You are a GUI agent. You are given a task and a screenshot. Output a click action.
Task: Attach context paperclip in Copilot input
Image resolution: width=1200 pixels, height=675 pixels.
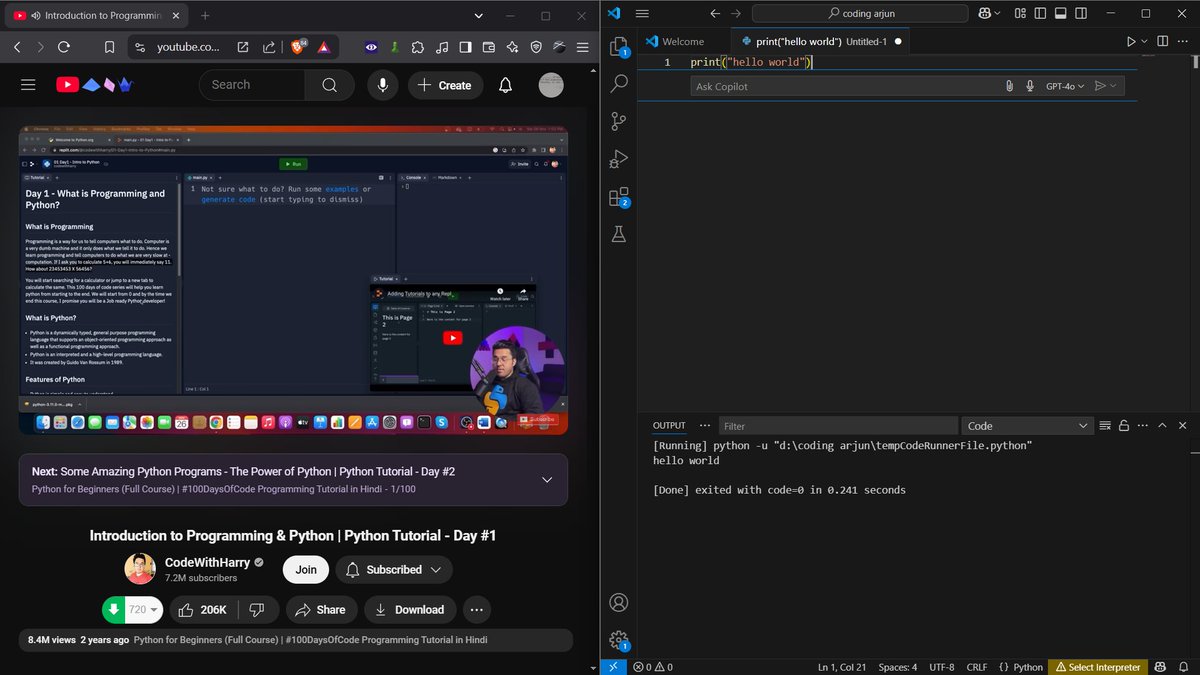(x=1009, y=86)
